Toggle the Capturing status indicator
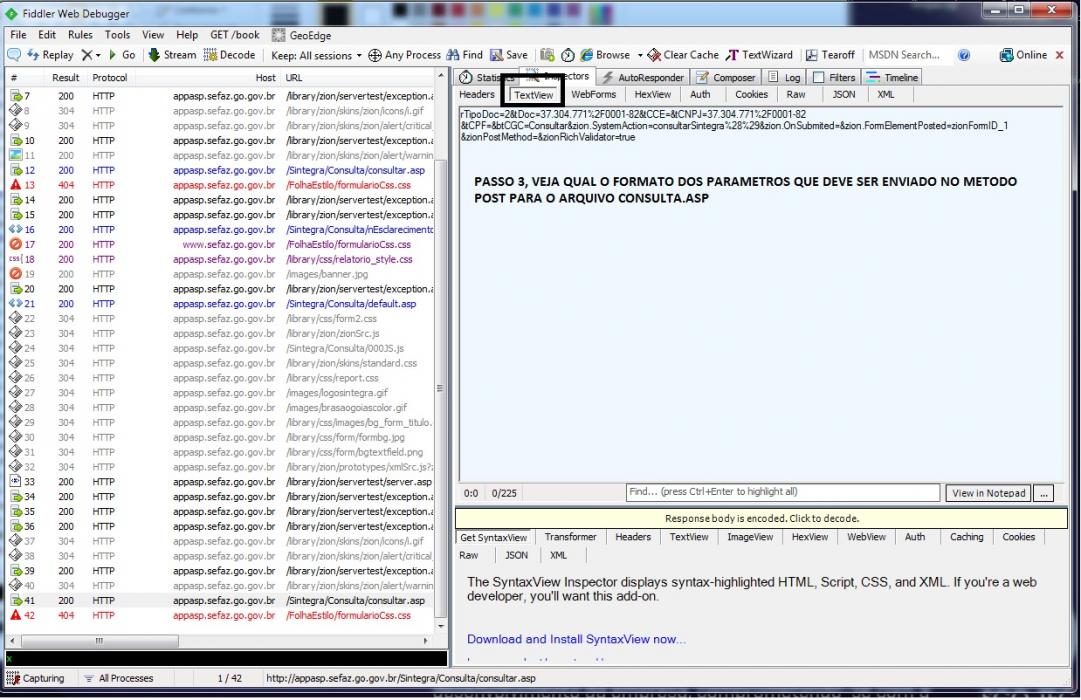The image size is (1081, 700). pyautogui.click(x=36, y=678)
